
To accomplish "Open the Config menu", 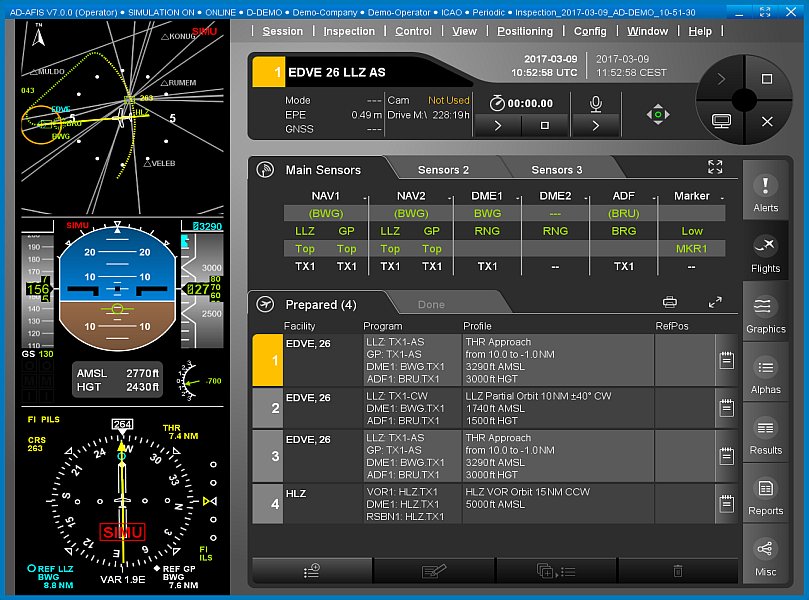I will (x=590, y=31).
